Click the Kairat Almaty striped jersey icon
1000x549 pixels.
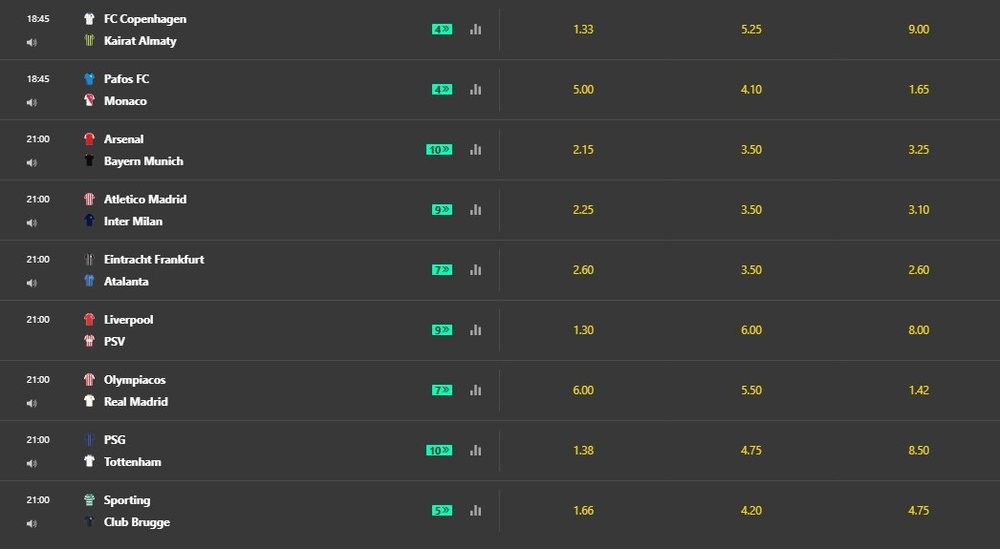[89, 41]
